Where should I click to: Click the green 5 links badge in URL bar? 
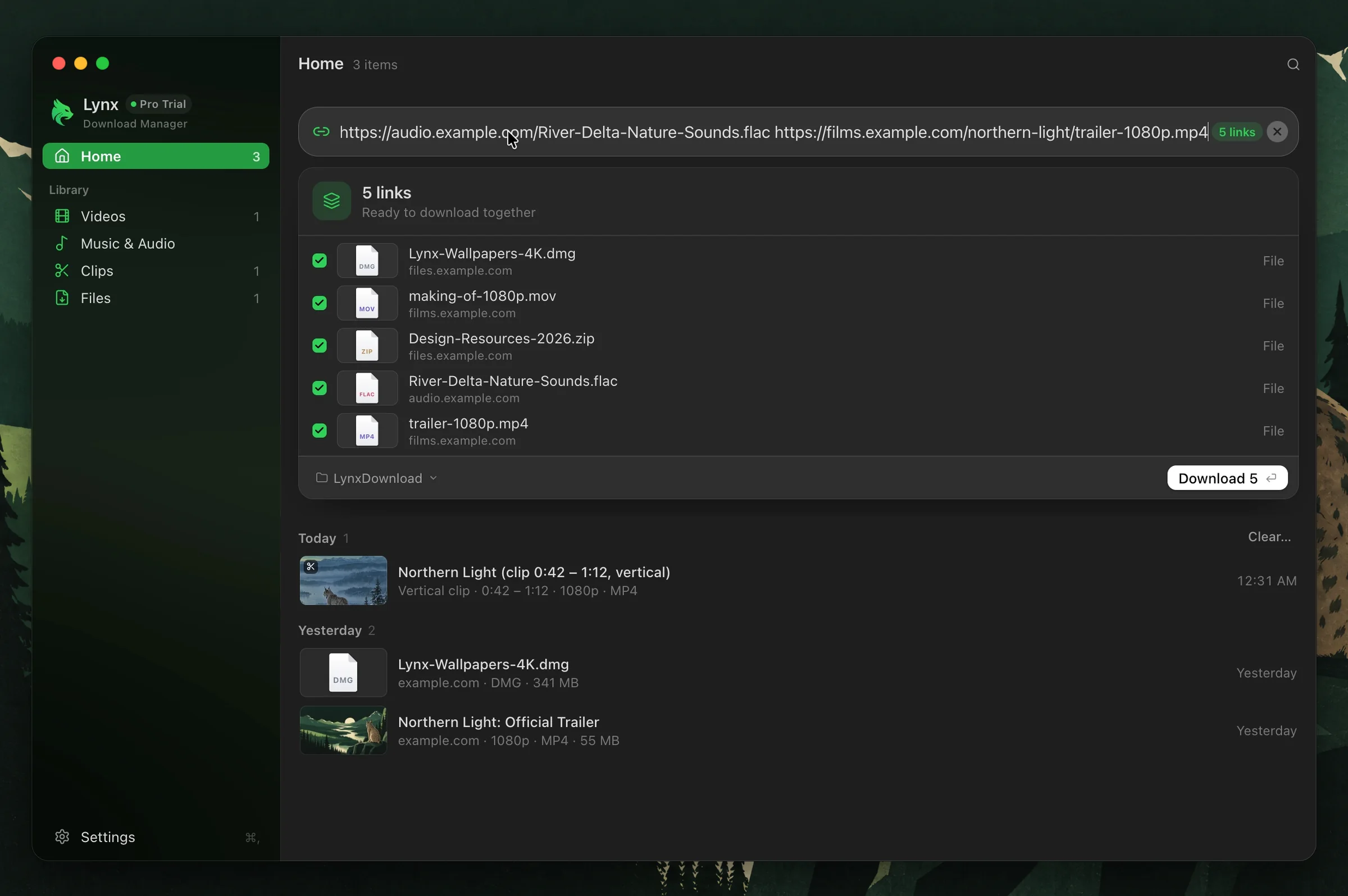tap(1237, 132)
